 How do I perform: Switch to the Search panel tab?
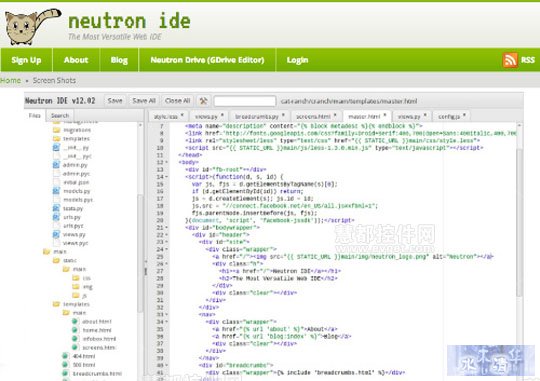point(60,116)
